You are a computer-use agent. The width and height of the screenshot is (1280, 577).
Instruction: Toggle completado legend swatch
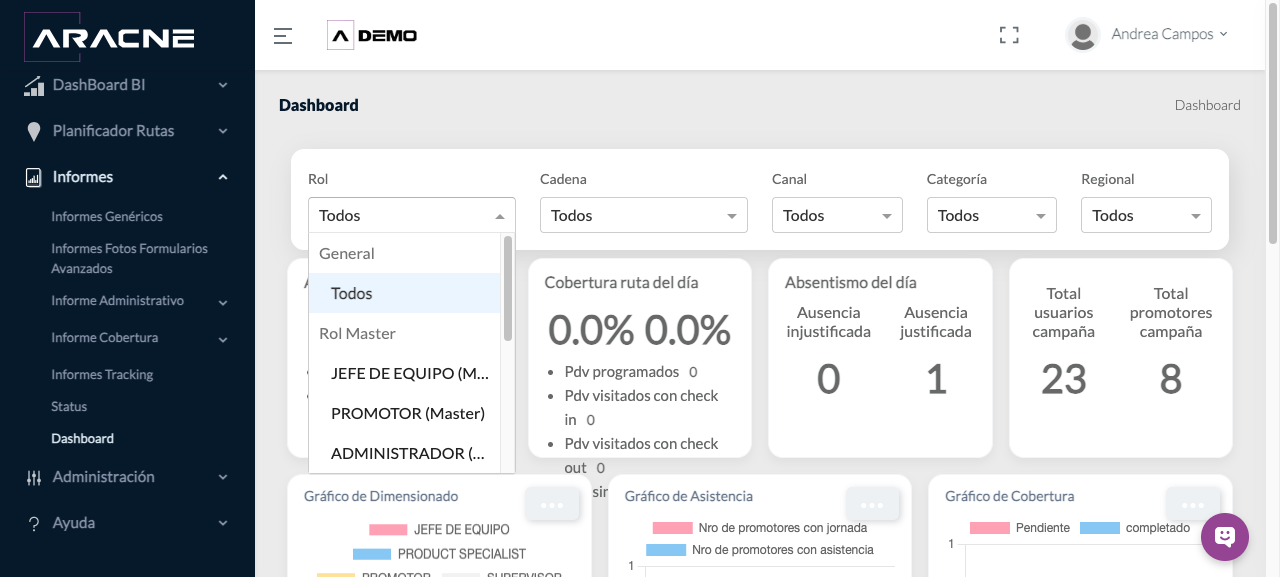point(1099,528)
